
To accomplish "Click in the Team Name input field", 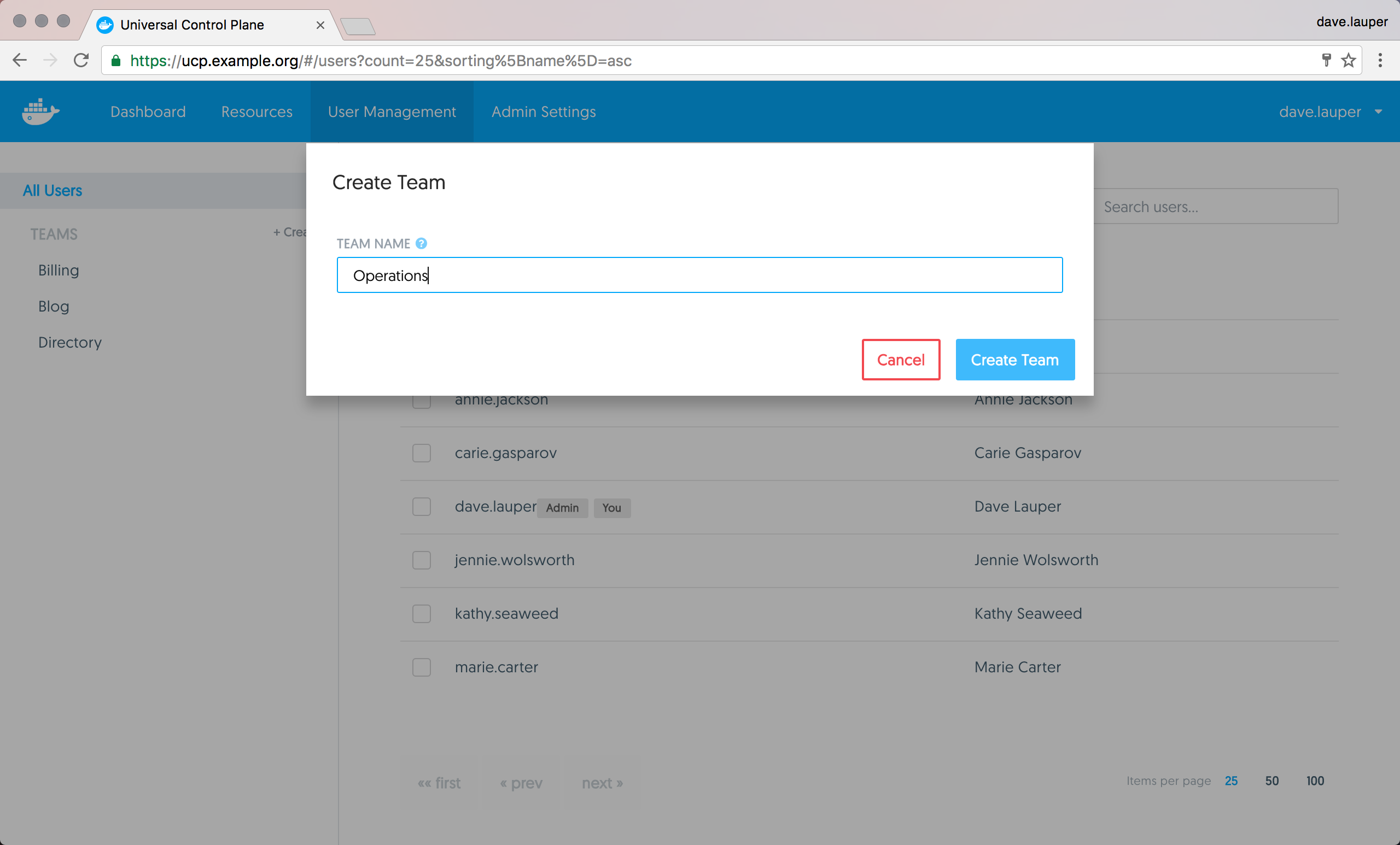I will 699,275.
